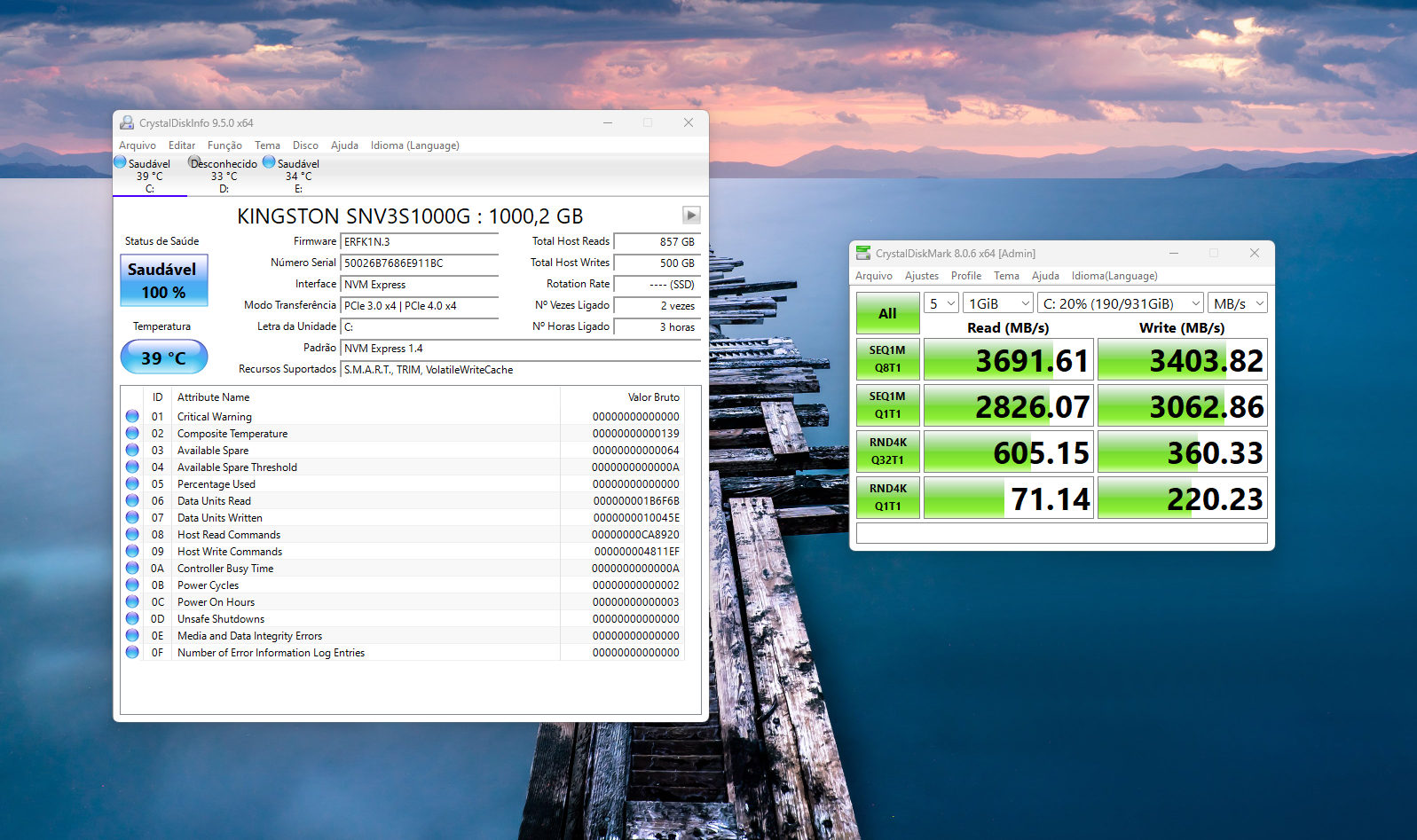
Task: Click Media and Data Integrity Errors orb
Action: (x=132, y=635)
